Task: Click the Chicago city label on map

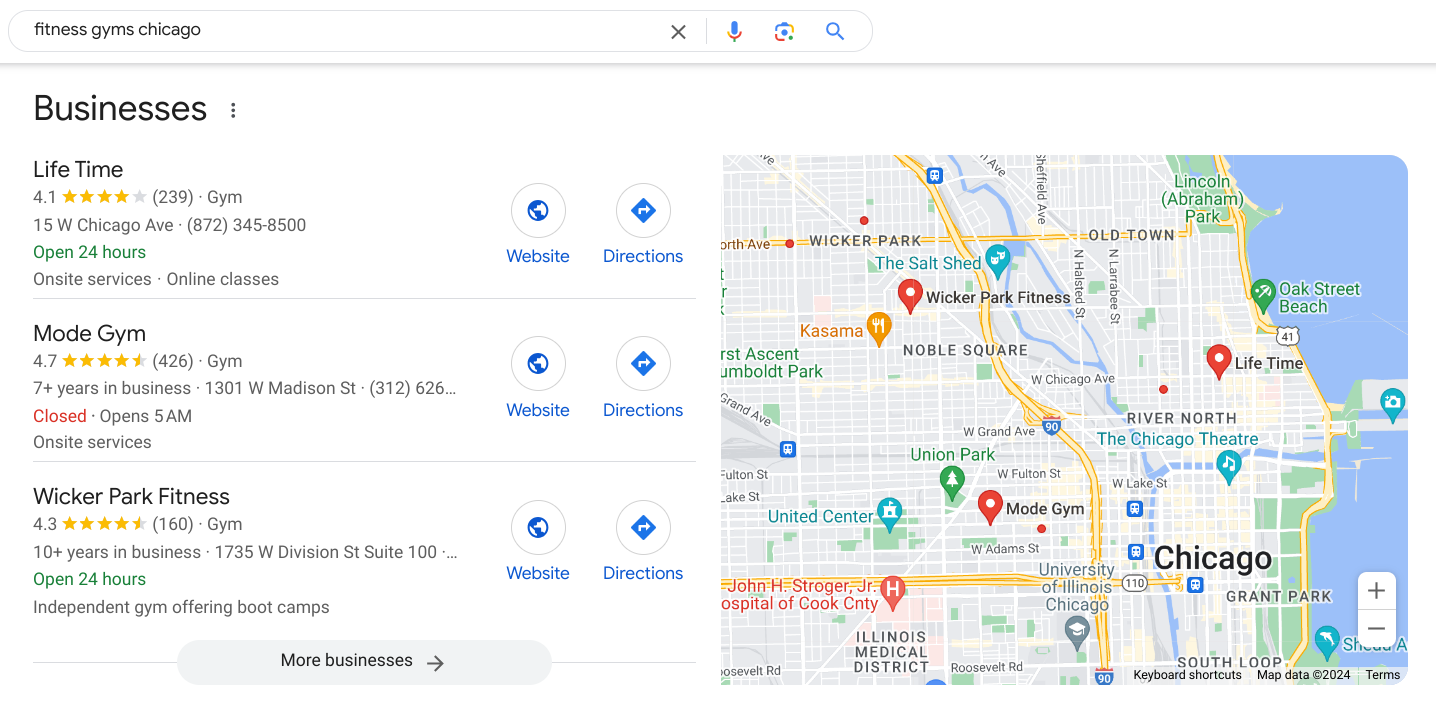Action: pos(1213,558)
